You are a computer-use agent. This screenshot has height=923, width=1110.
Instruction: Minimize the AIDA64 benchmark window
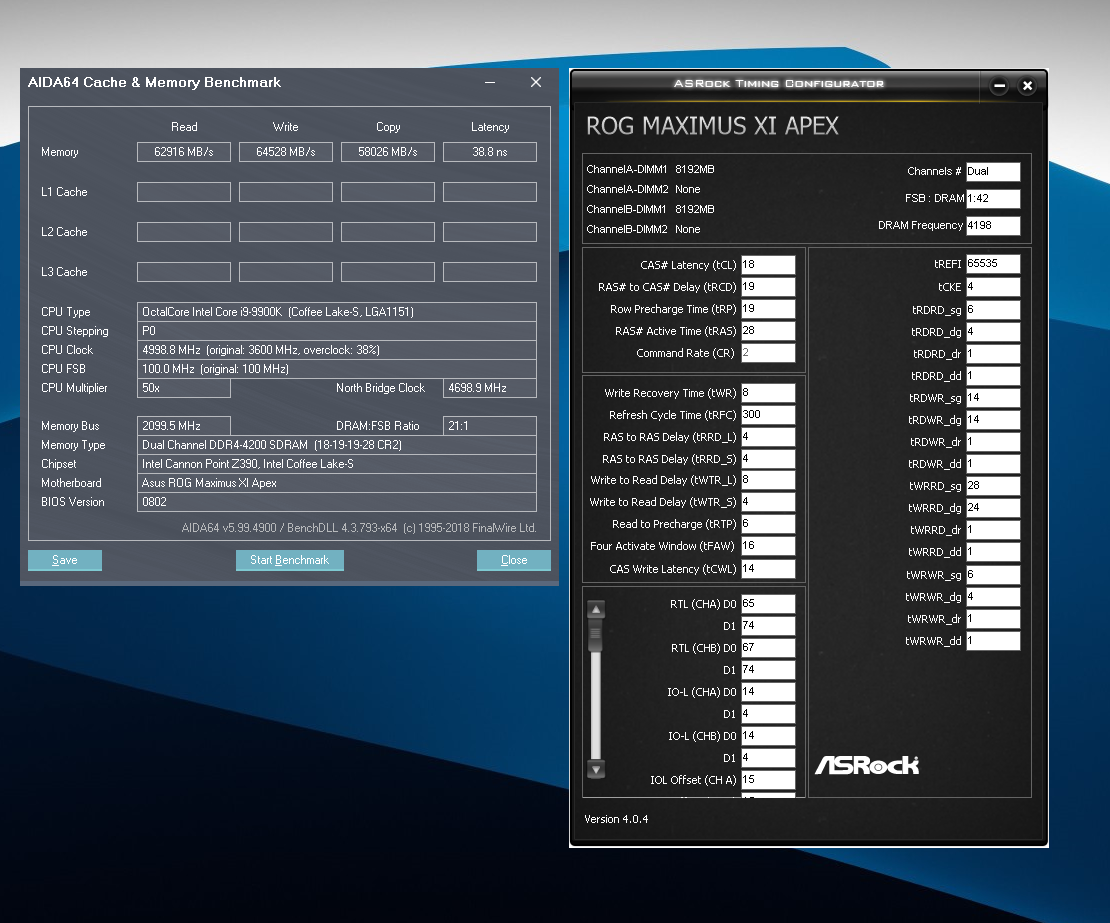click(490, 83)
